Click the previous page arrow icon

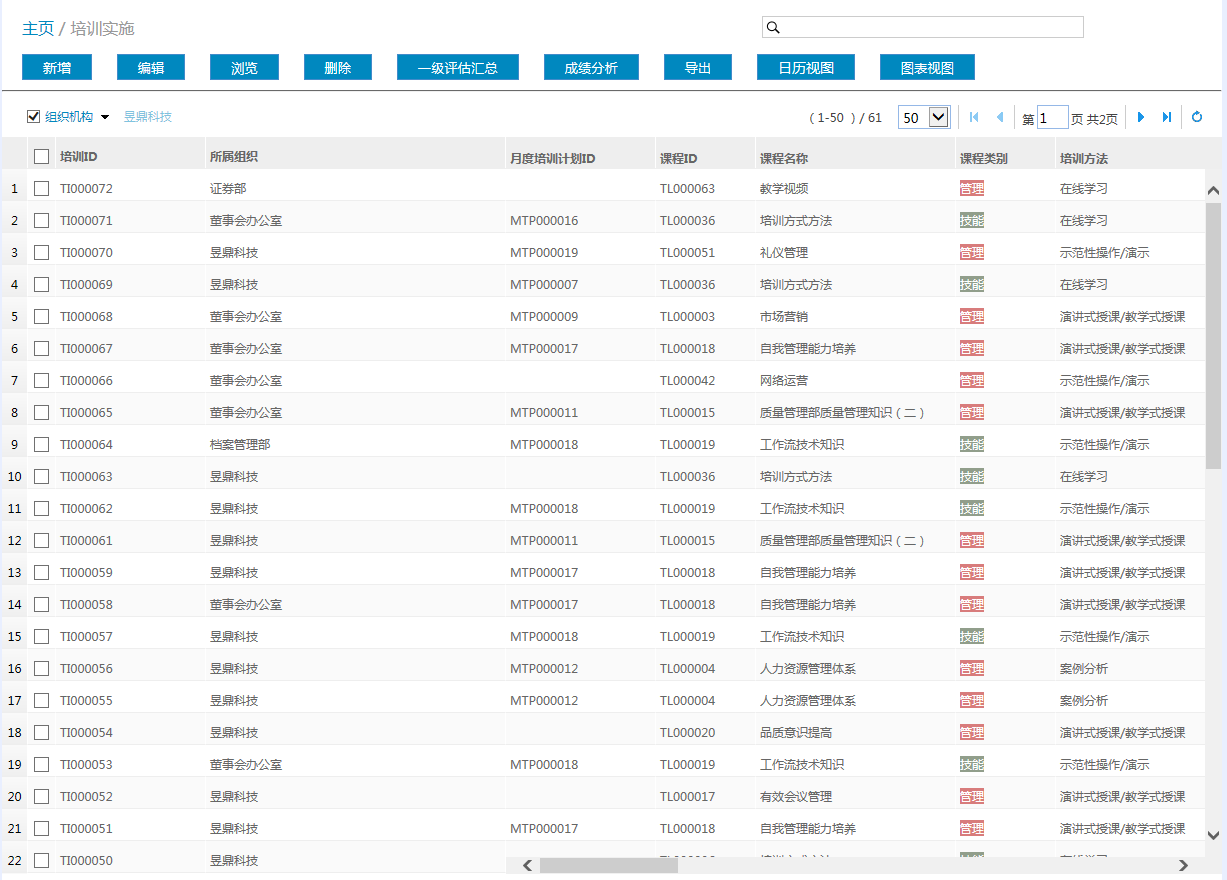(x=999, y=117)
